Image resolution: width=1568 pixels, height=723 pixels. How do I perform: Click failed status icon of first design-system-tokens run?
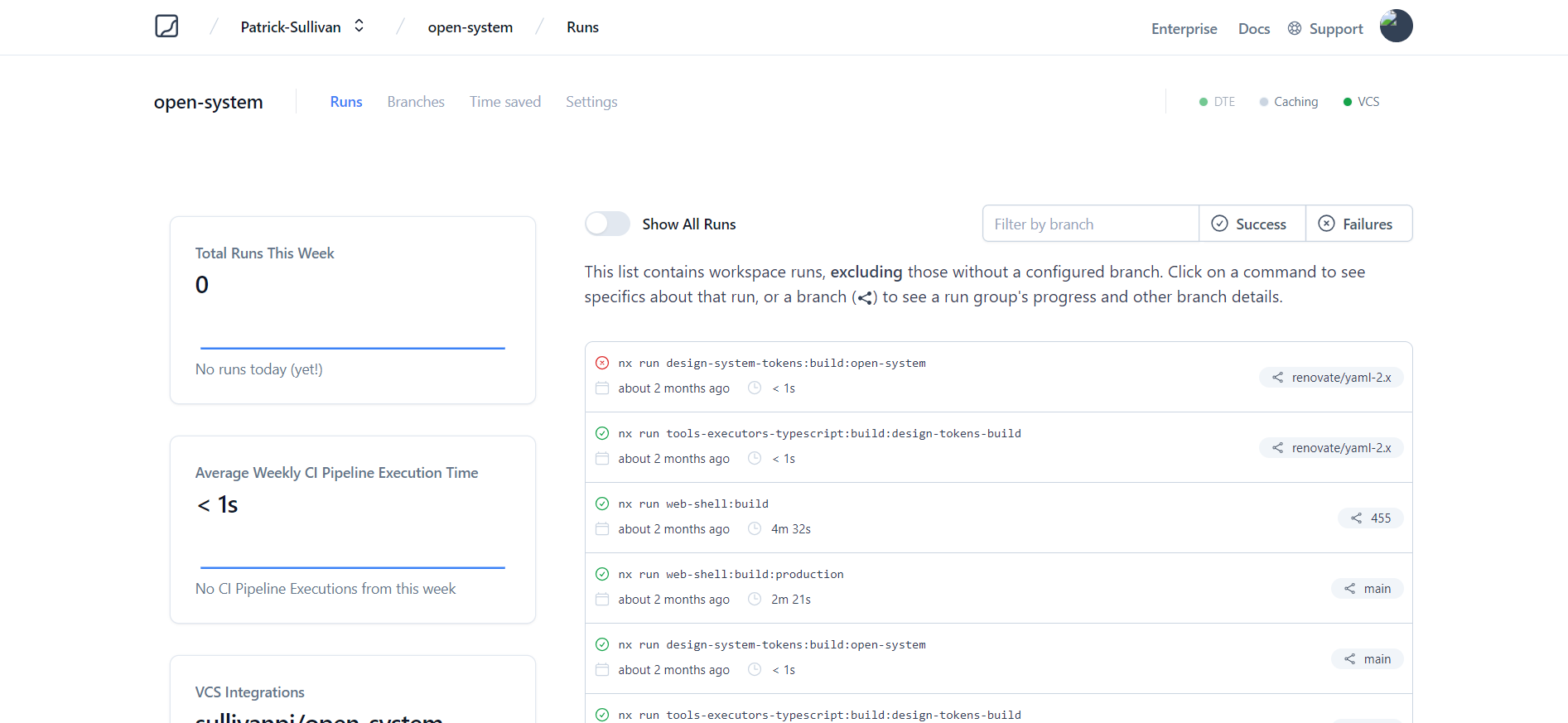pos(602,363)
